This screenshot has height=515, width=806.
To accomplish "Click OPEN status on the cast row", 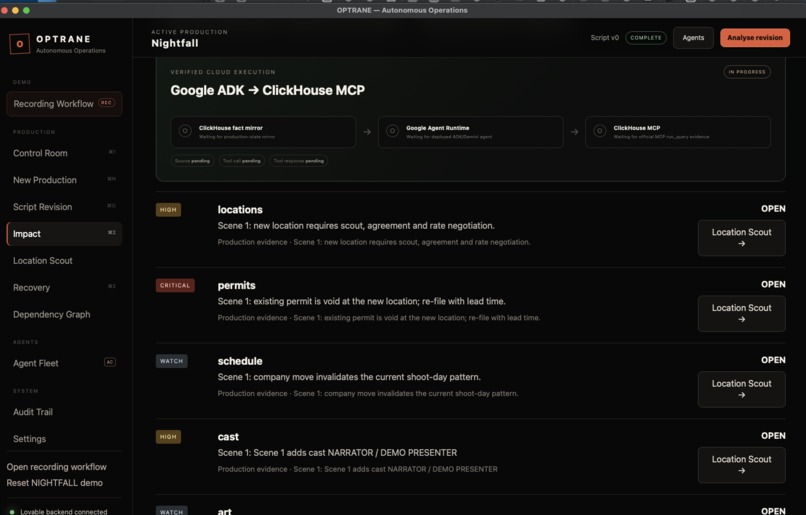I will [773, 435].
